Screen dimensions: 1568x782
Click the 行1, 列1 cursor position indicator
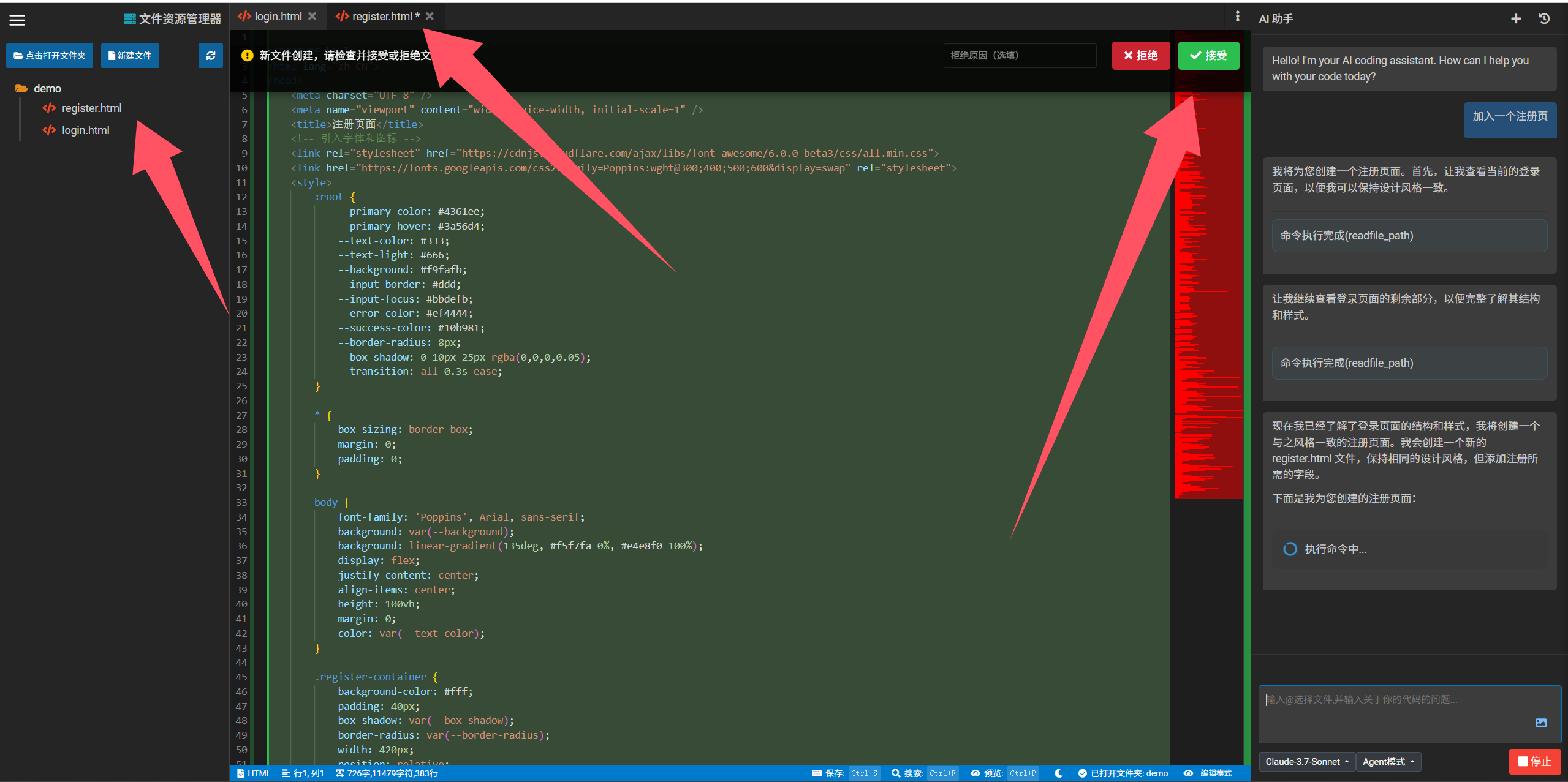(303, 773)
